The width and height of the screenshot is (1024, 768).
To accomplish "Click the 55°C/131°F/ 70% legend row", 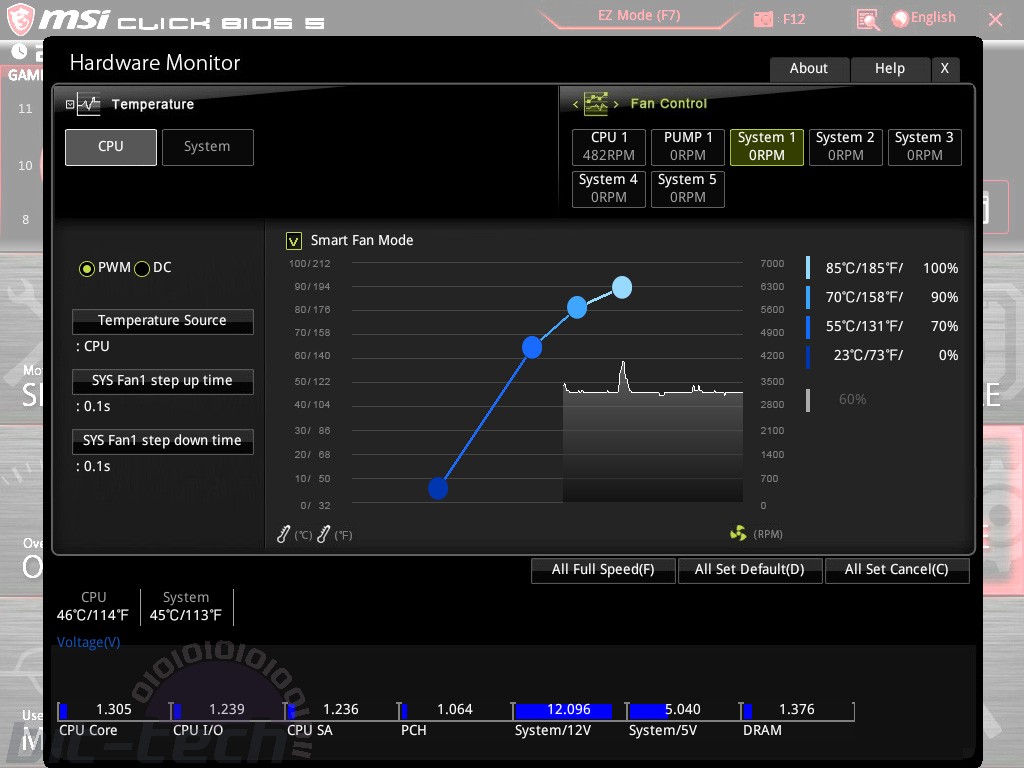I will (x=883, y=327).
